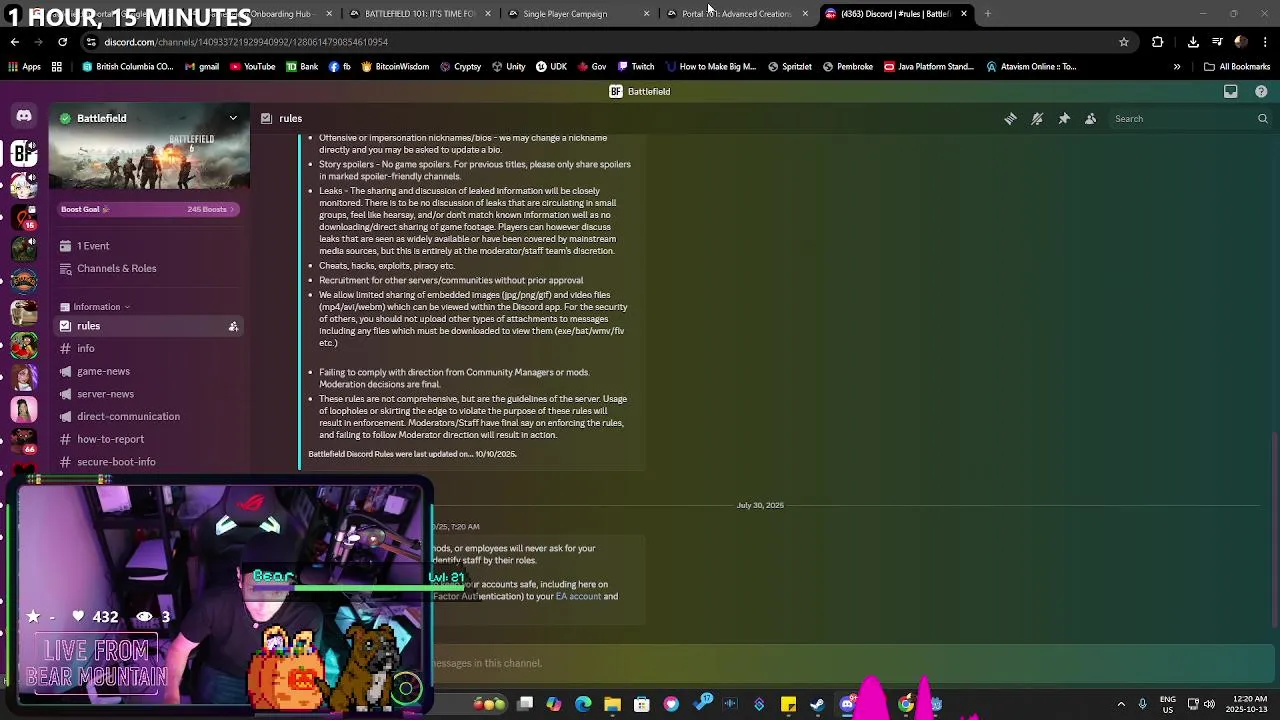Open the Discord help icon
Image resolution: width=1280 pixels, height=720 pixels.
click(1261, 91)
